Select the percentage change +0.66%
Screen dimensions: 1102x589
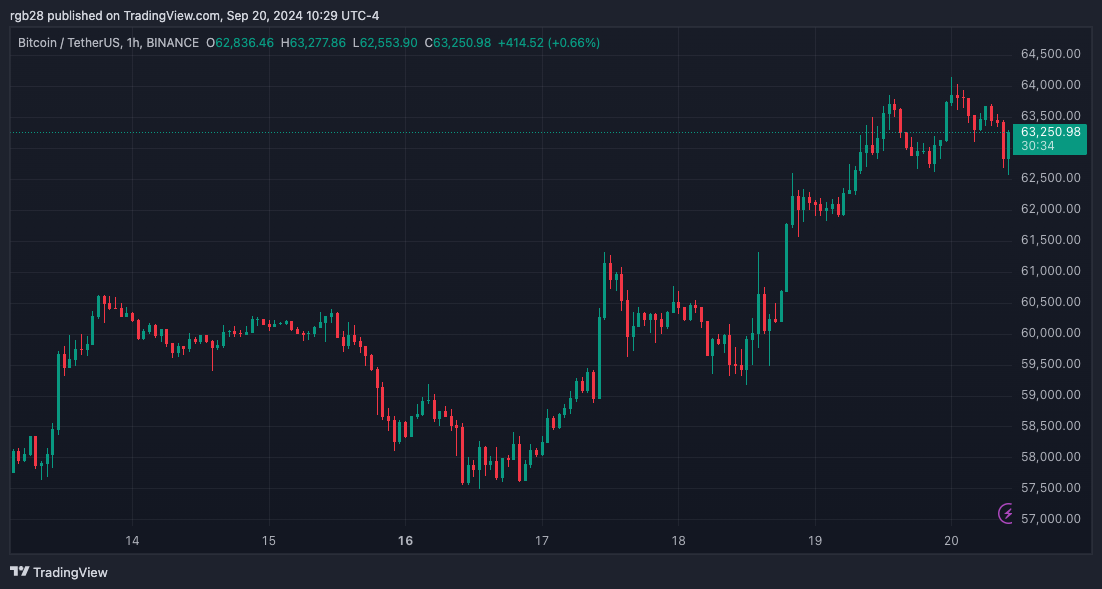[571, 43]
